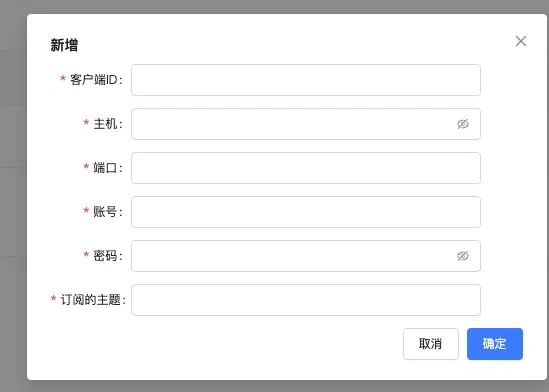This screenshot has height=392, width=549.
Task: Confirm the form with 确定 button
Action: point(495,344)
